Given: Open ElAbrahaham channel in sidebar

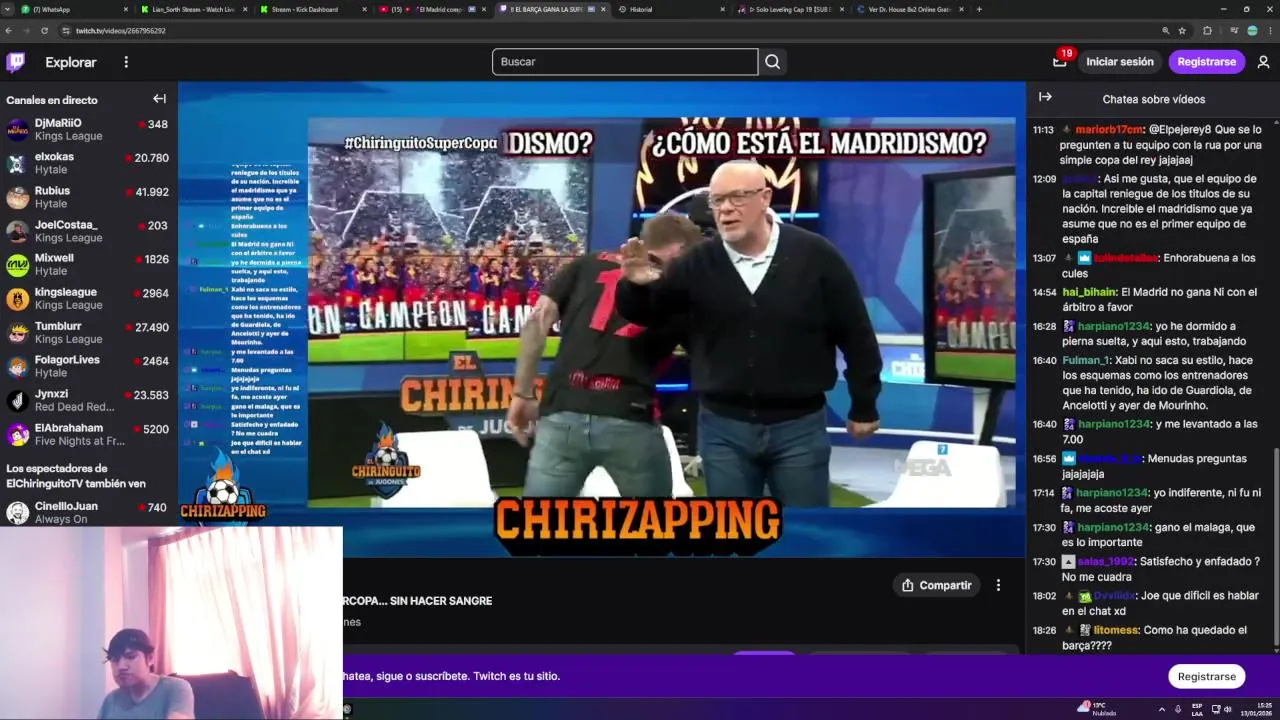Looking at the screenshot, I should coord(88,434).
